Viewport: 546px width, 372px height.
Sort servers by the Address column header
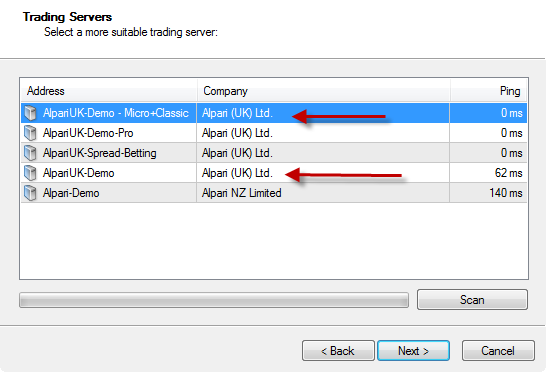pyautogui.click(x=109, y=91)
